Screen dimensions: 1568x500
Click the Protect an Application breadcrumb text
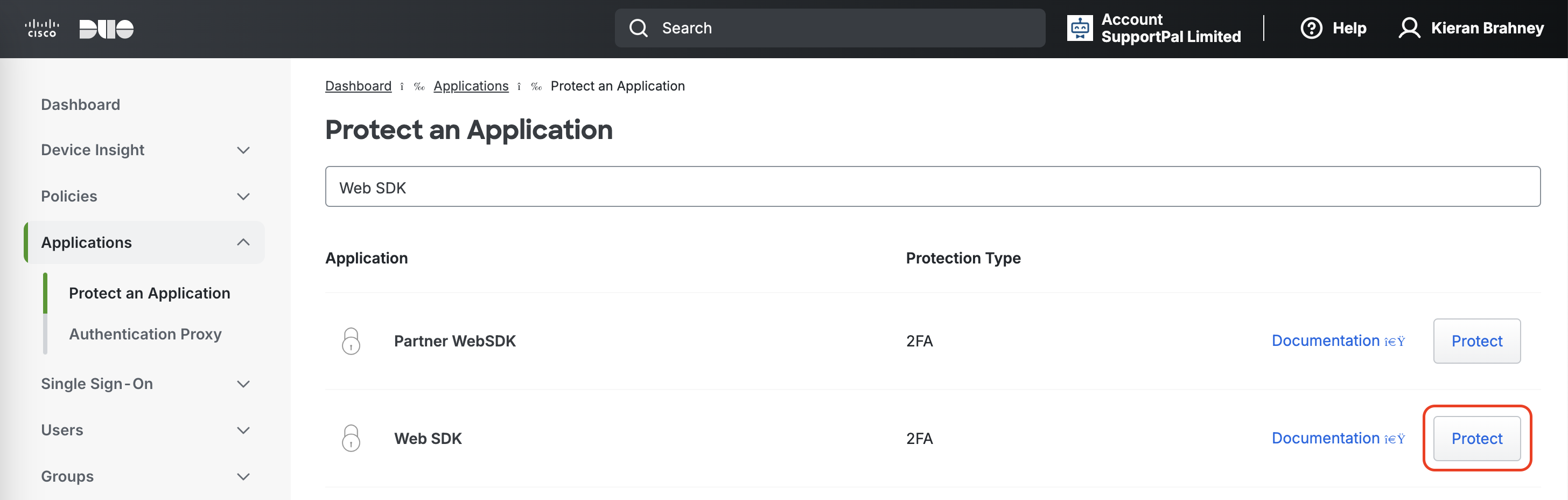[618, 86]
